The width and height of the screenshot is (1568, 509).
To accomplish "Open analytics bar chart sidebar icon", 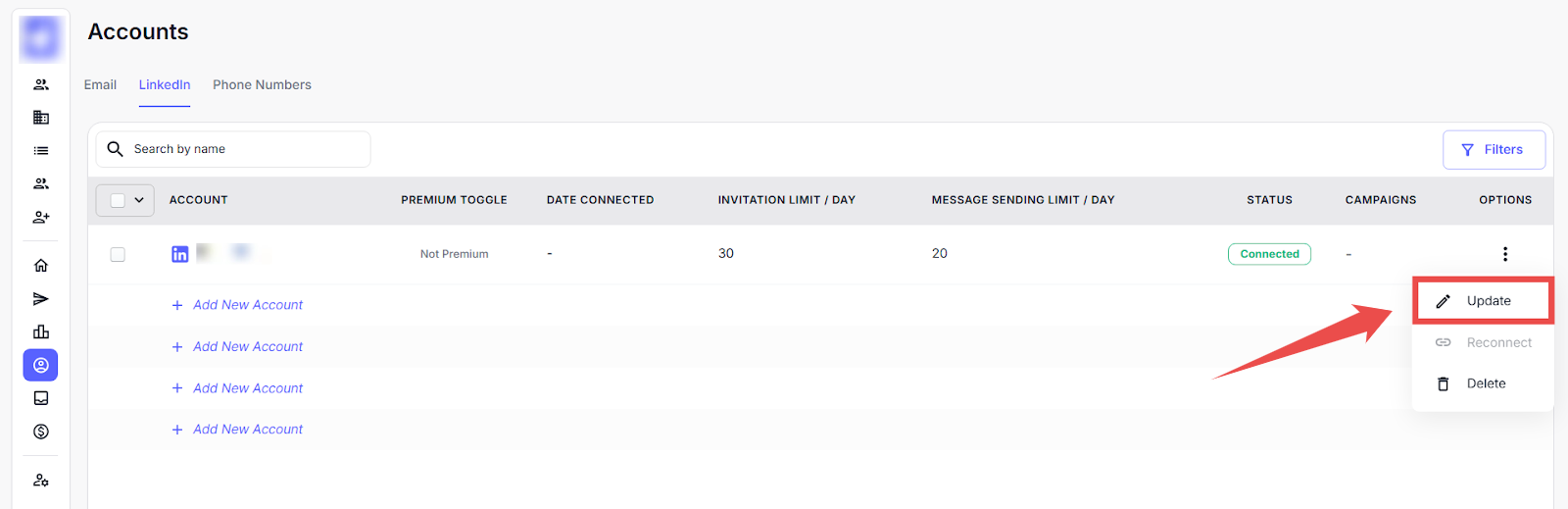I will [41, 332].
